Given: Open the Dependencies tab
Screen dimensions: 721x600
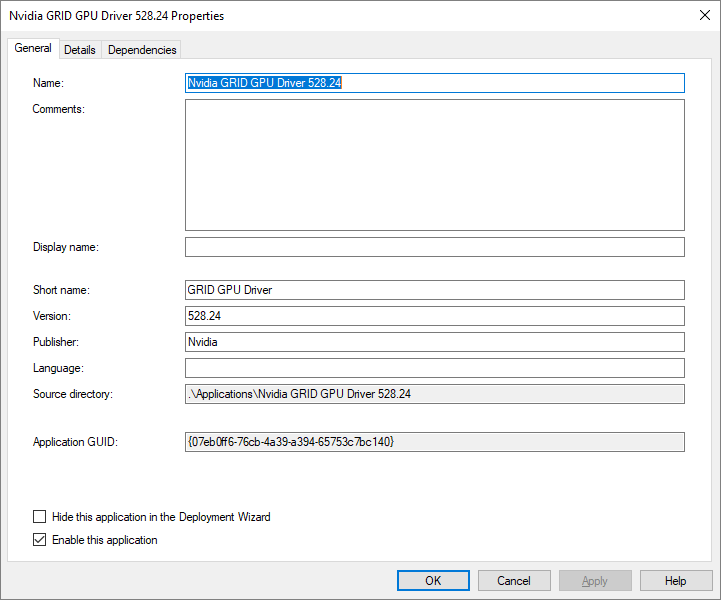Looking at the screenshot, I should coord(142,50).
